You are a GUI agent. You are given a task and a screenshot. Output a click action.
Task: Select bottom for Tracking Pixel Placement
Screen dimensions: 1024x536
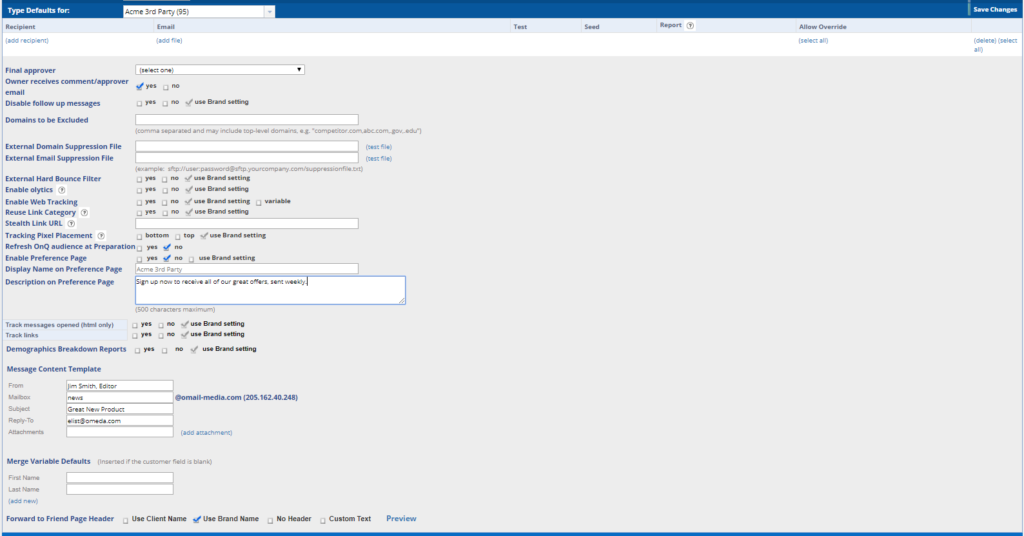tap(139, 236)
